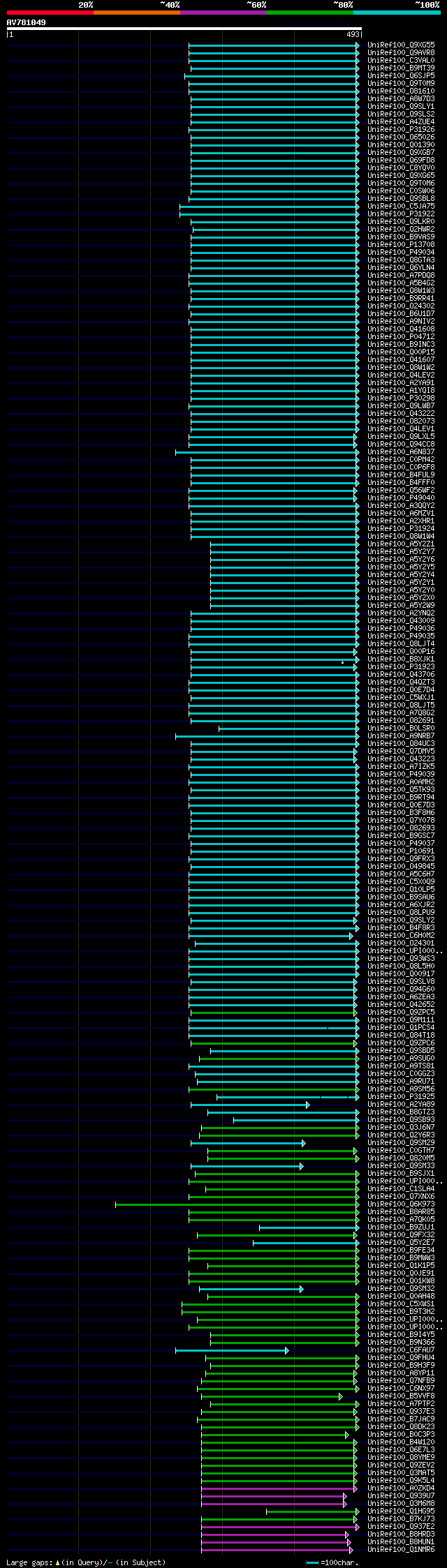Image resolution: width=447 pixels, height=1568 pixels.
Task: Select hit label UniRef100_P04712
Action: tap(401, 336)
